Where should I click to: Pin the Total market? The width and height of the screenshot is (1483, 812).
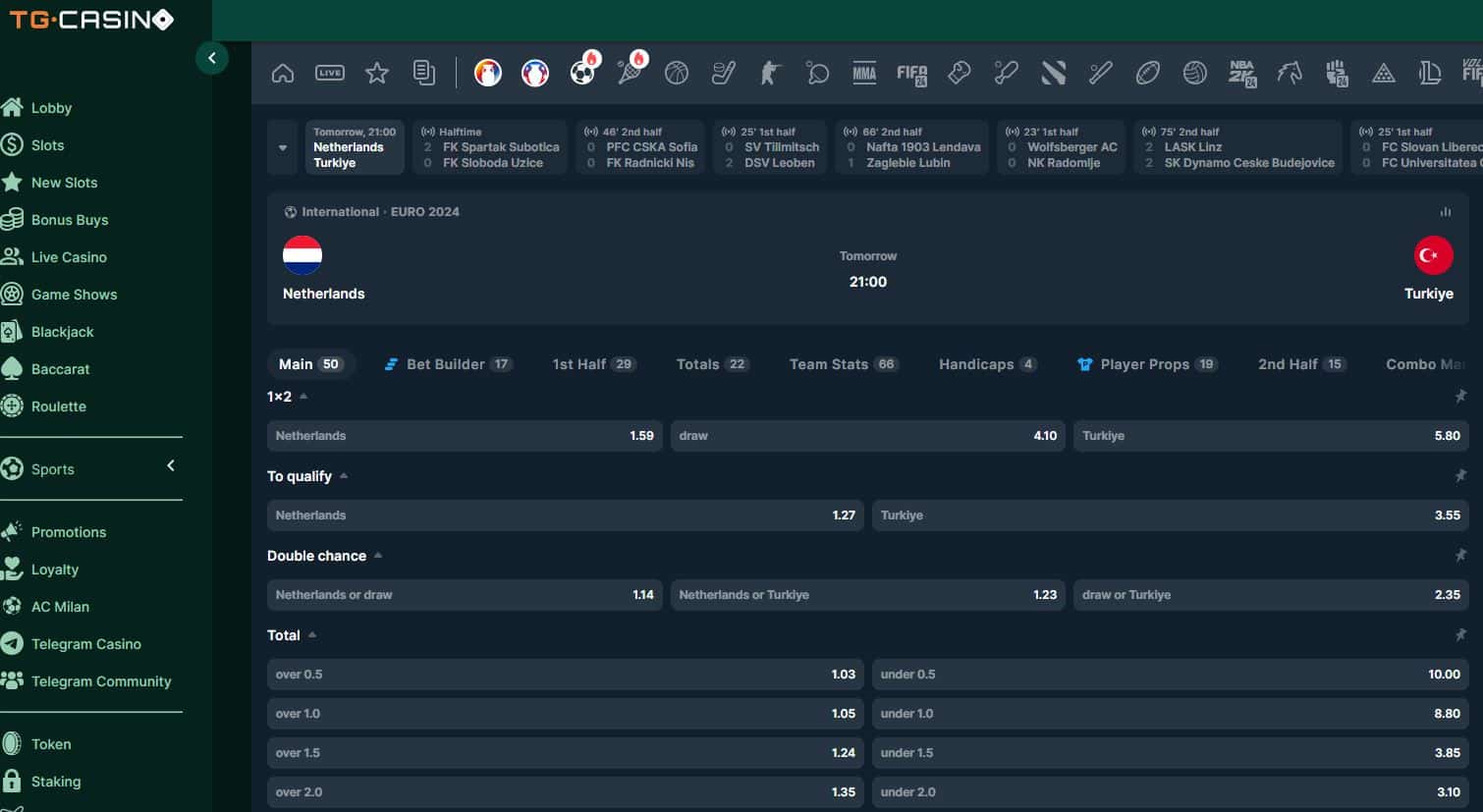click(1460, 635)
